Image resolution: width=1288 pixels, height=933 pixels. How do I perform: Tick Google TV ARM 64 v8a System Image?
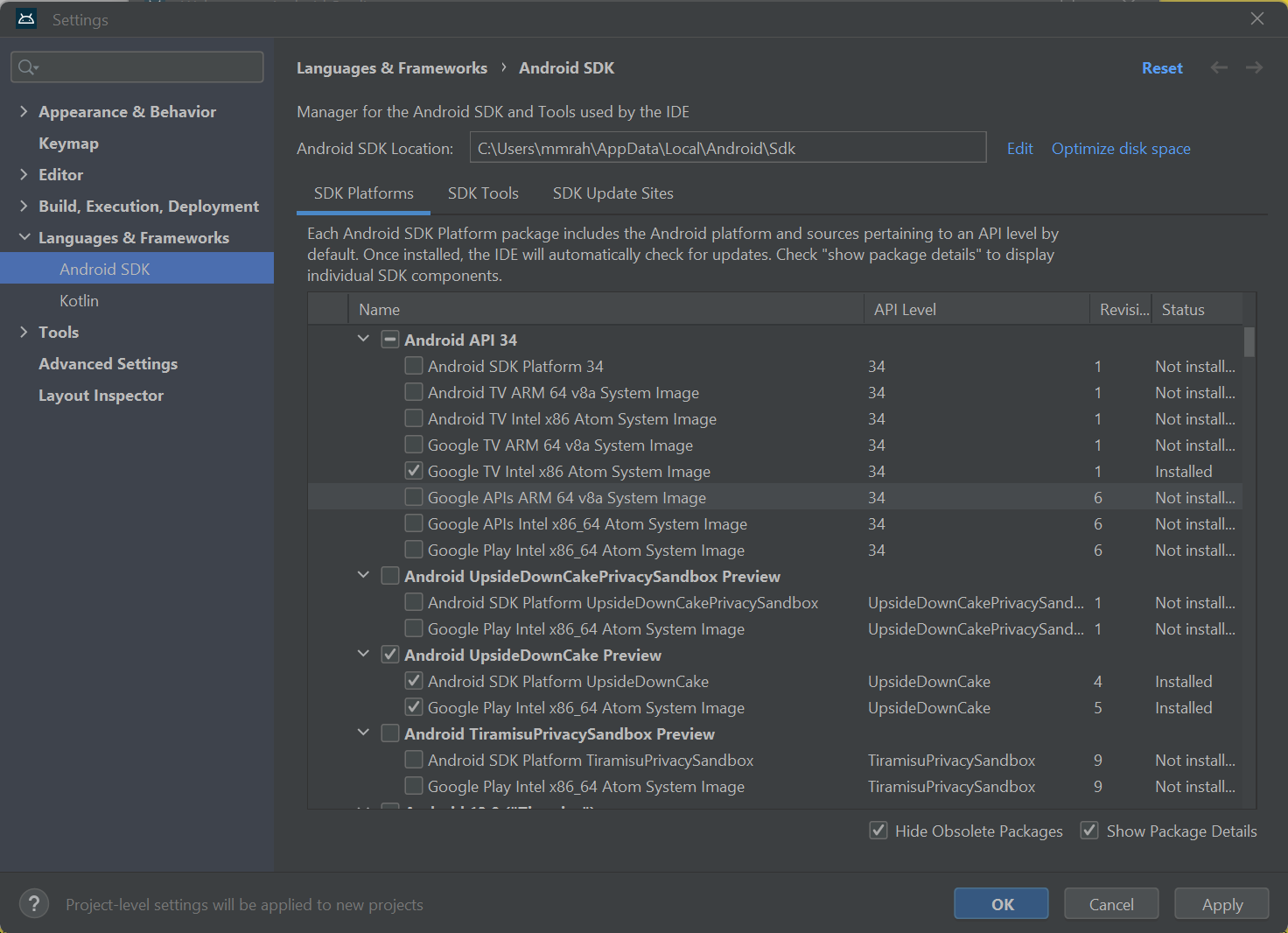click(414, 445)
